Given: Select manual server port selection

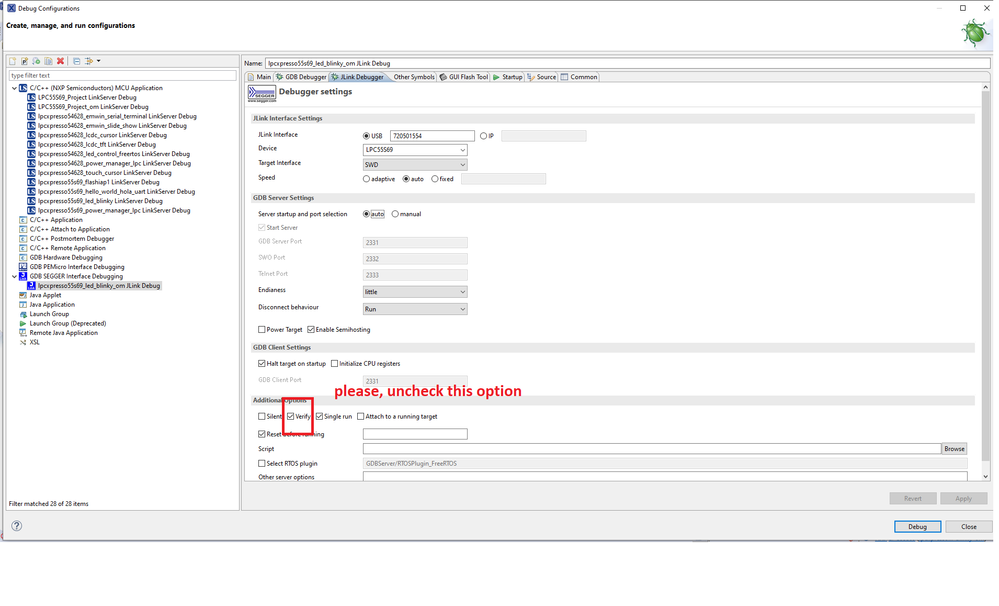Looking at the screenshot, I should click(x=395, y=214).
